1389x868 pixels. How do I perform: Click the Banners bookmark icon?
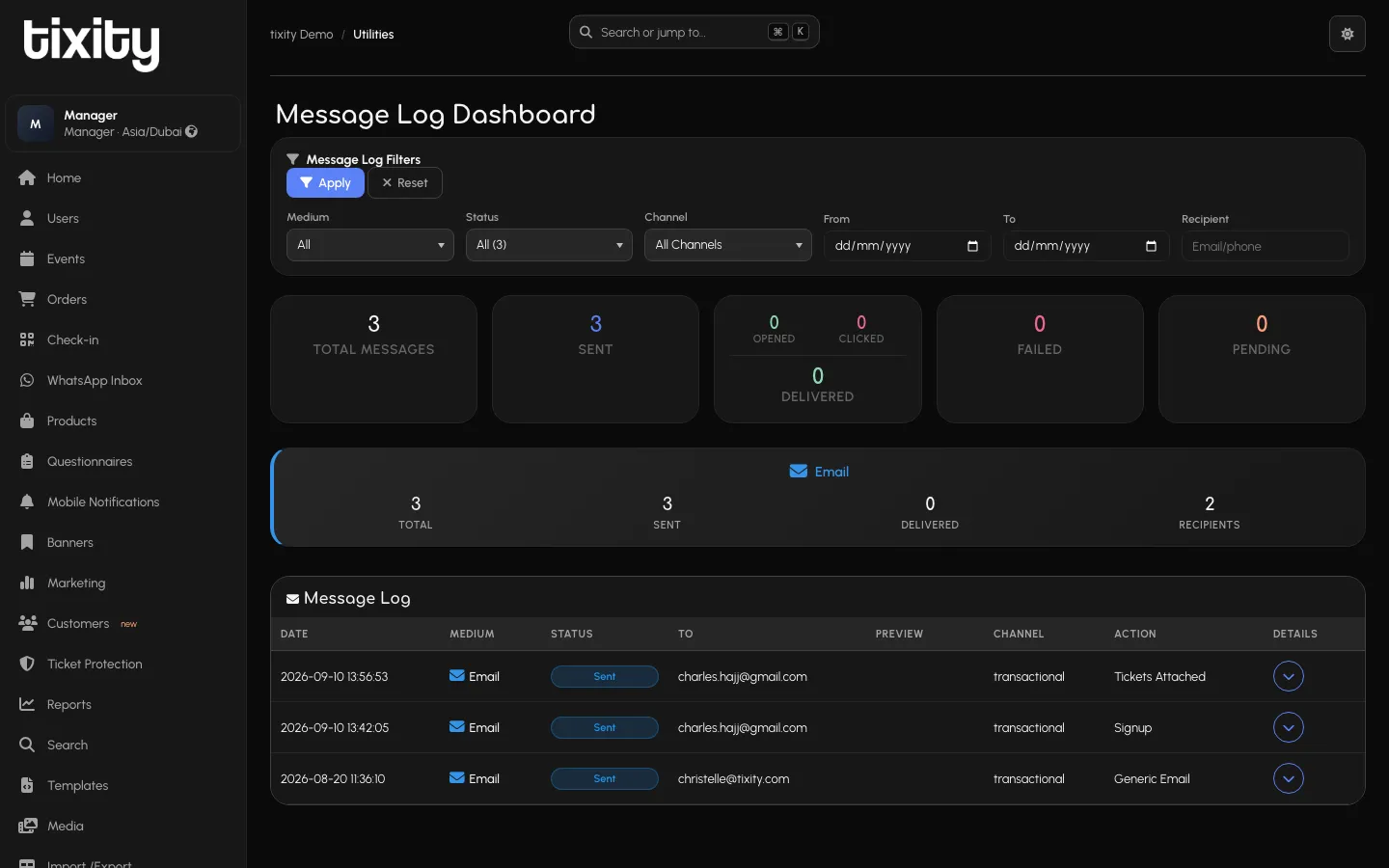[27, 542]
